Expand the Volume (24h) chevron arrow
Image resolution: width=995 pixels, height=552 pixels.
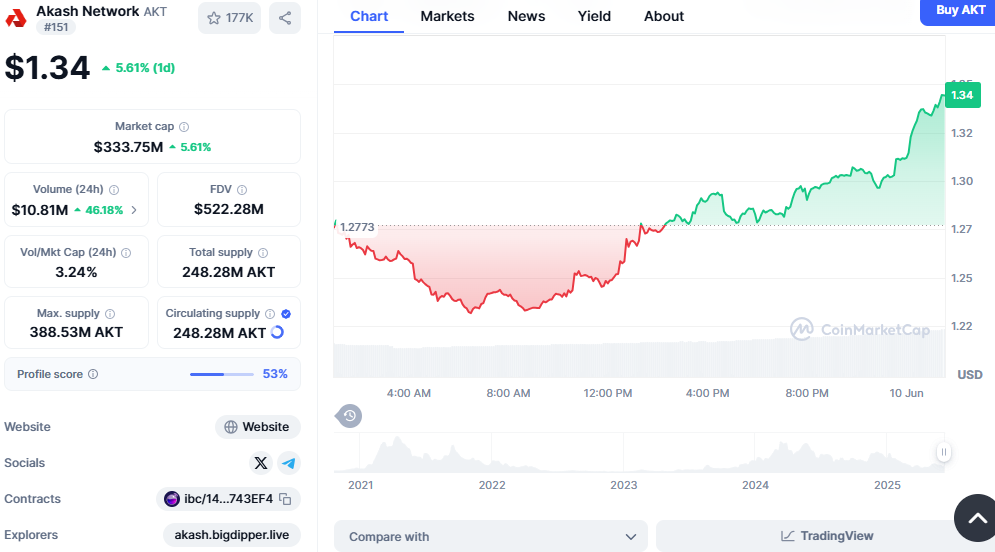coord(134,210)
